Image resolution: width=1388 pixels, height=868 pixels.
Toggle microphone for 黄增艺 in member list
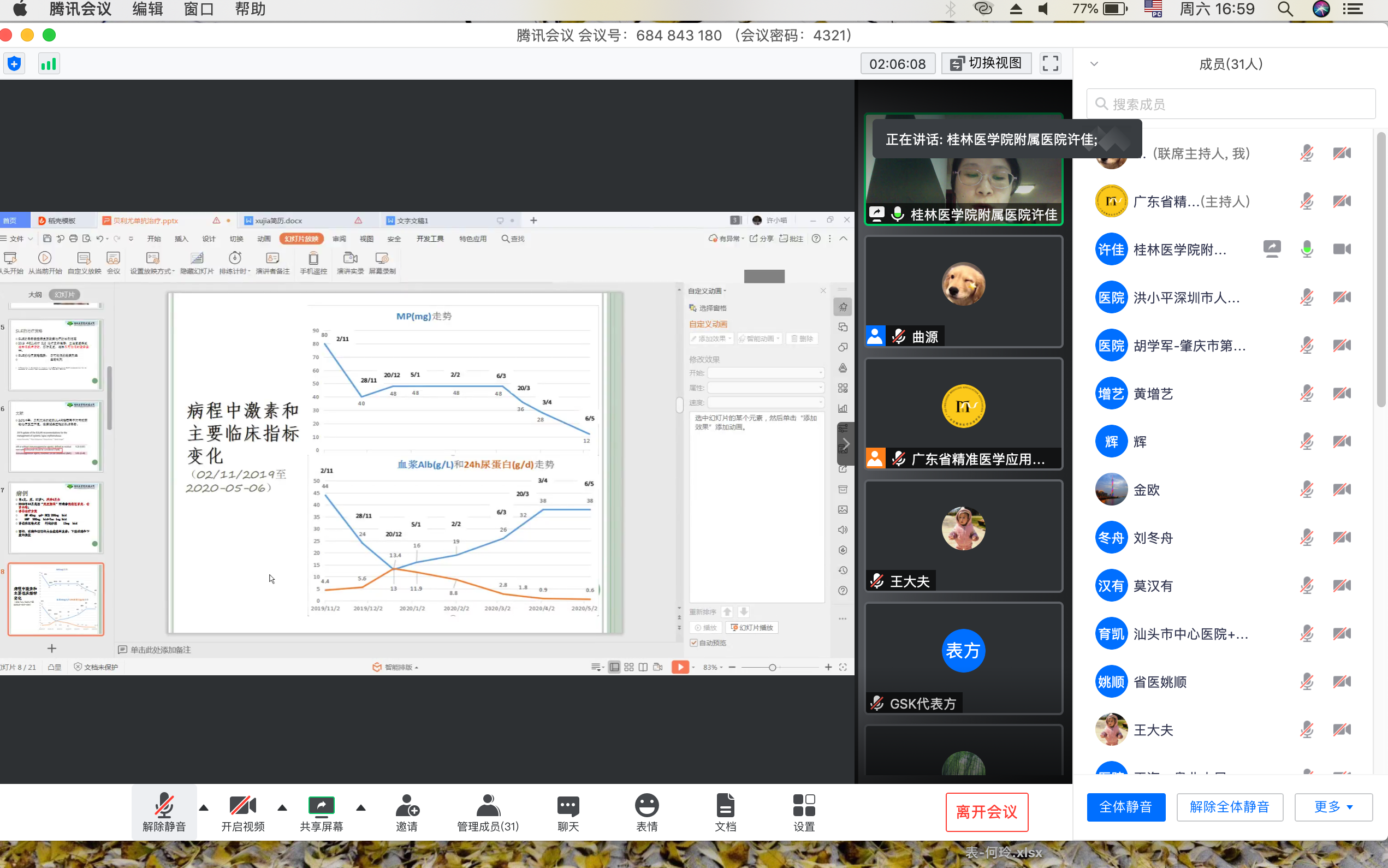point(1307,394)
